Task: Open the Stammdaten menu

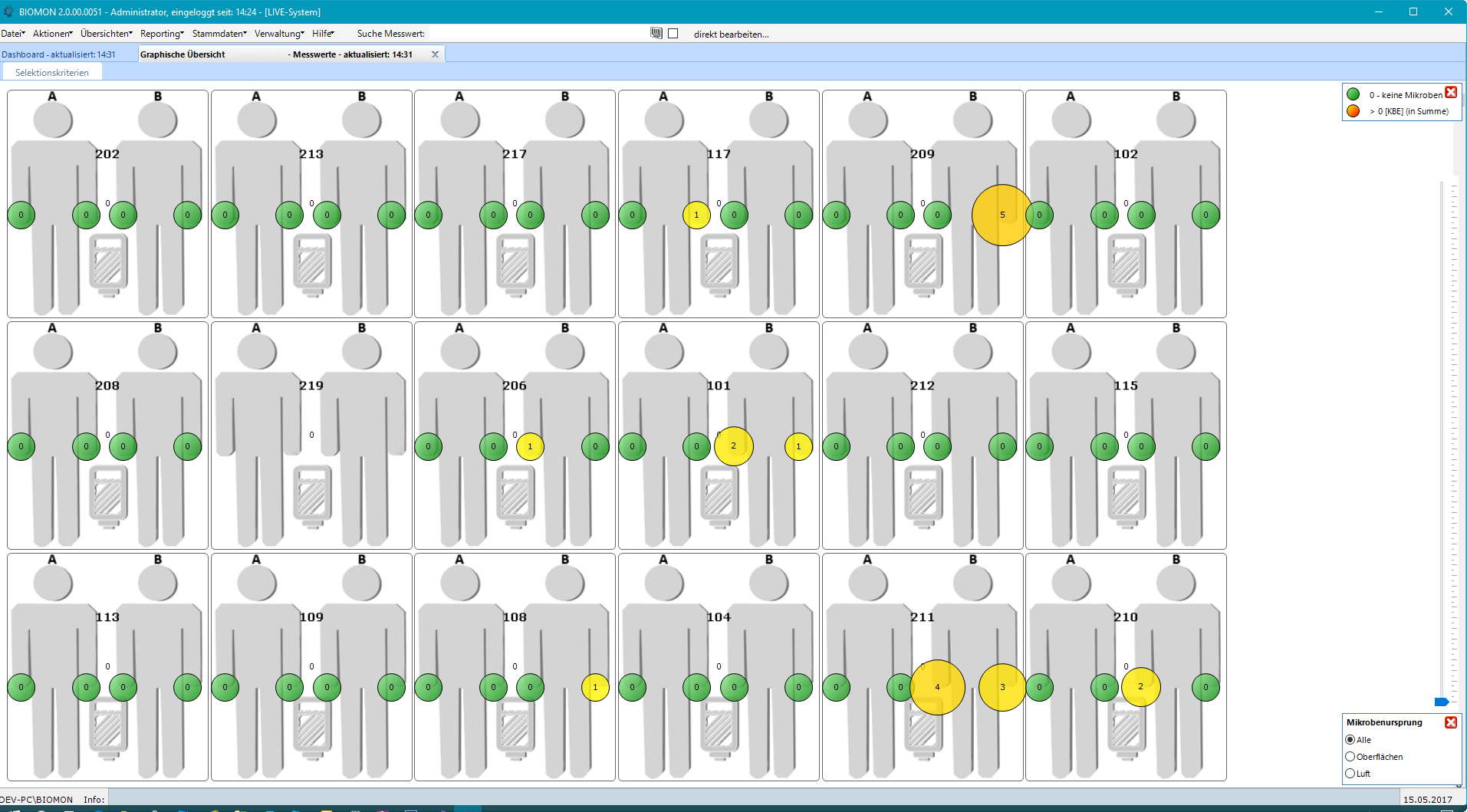Action: [x=219, y=34]
